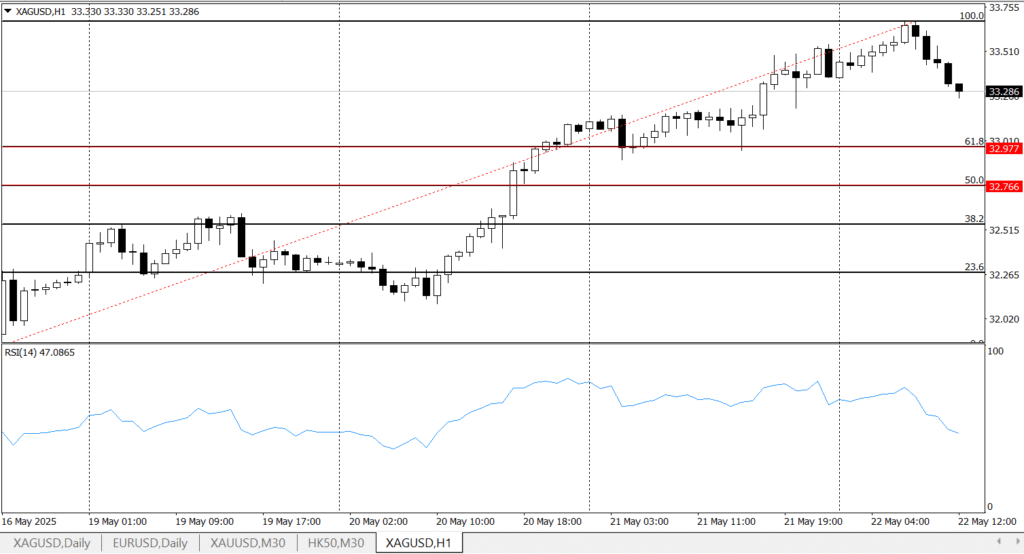
Task: Click the 38.2 Fibonacci level label
Action: click(x=973, y=218)
